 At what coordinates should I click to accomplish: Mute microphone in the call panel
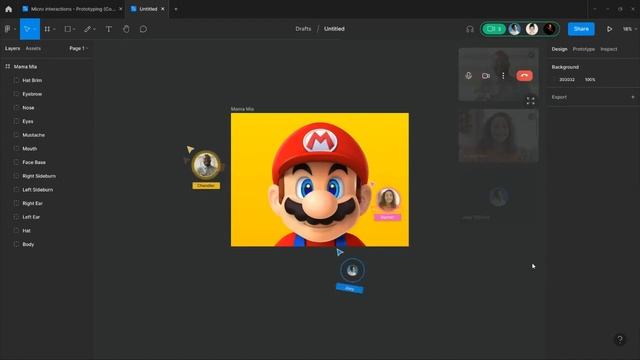point(469,76)
